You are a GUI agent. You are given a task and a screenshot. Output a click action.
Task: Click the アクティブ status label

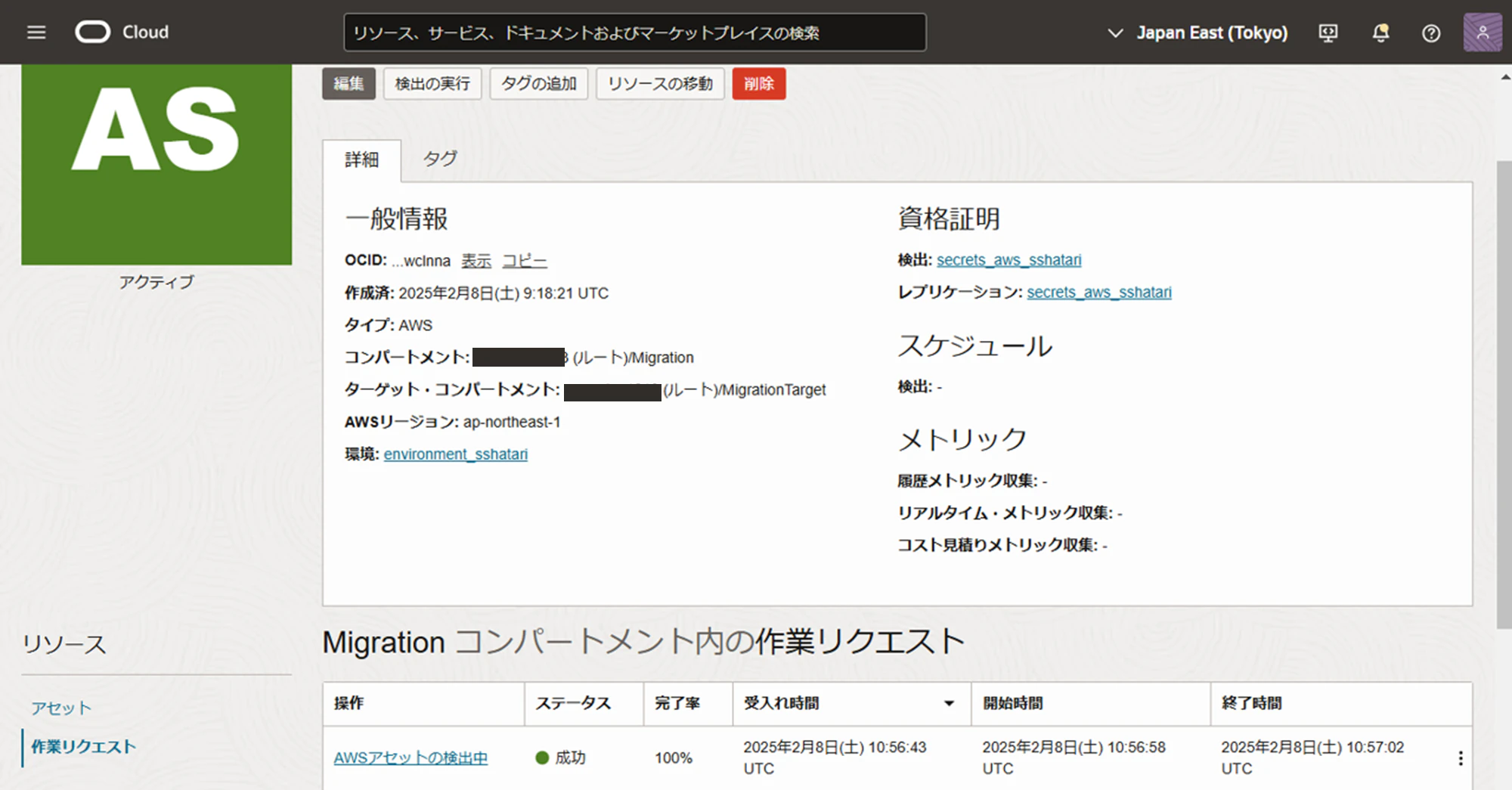(156, 282)
